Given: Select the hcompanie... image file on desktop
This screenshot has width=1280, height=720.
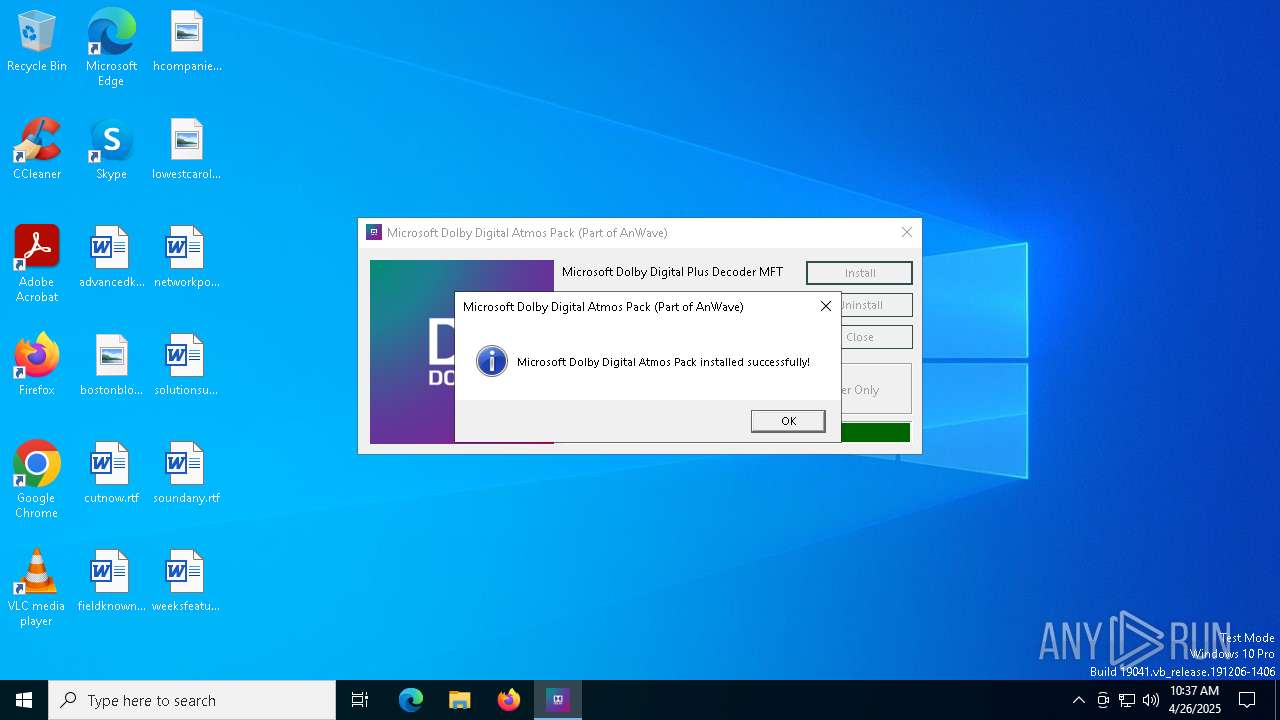Looking at the screenshot, I should coord(187,42).
